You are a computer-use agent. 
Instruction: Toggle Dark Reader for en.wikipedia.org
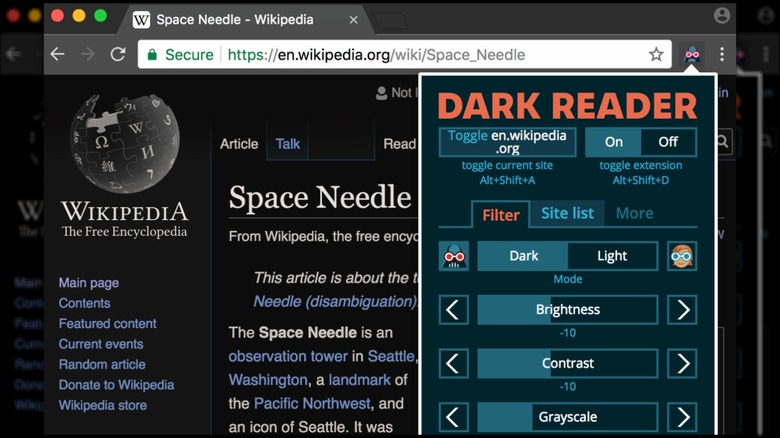pos(507,142)
